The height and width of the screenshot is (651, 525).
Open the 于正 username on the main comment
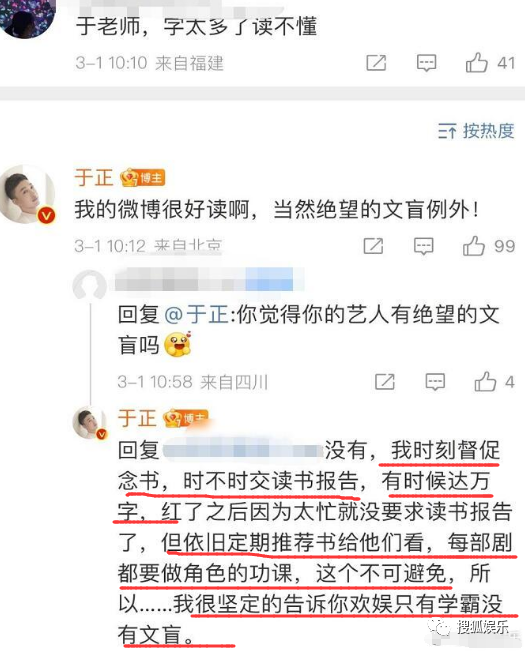click(x=93, y=178)
